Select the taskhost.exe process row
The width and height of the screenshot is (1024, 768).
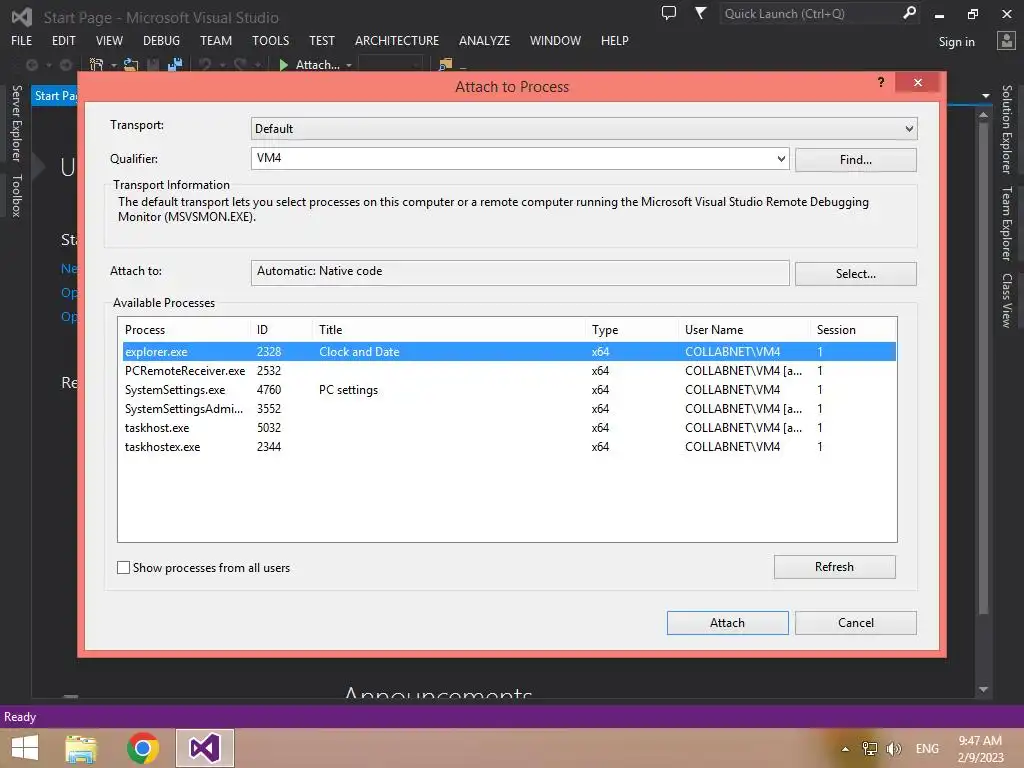[509, 428]
